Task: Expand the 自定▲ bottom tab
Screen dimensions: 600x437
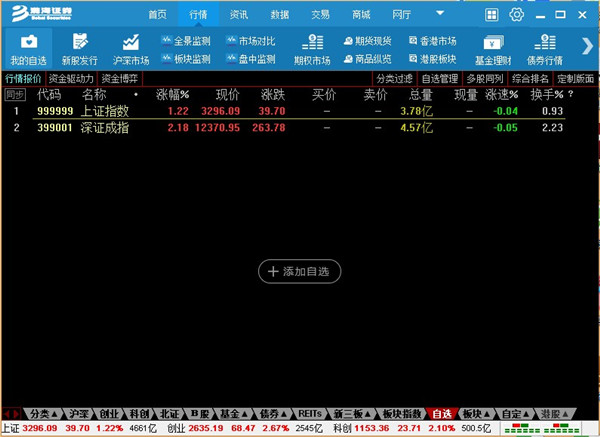Action: point(515,414)
